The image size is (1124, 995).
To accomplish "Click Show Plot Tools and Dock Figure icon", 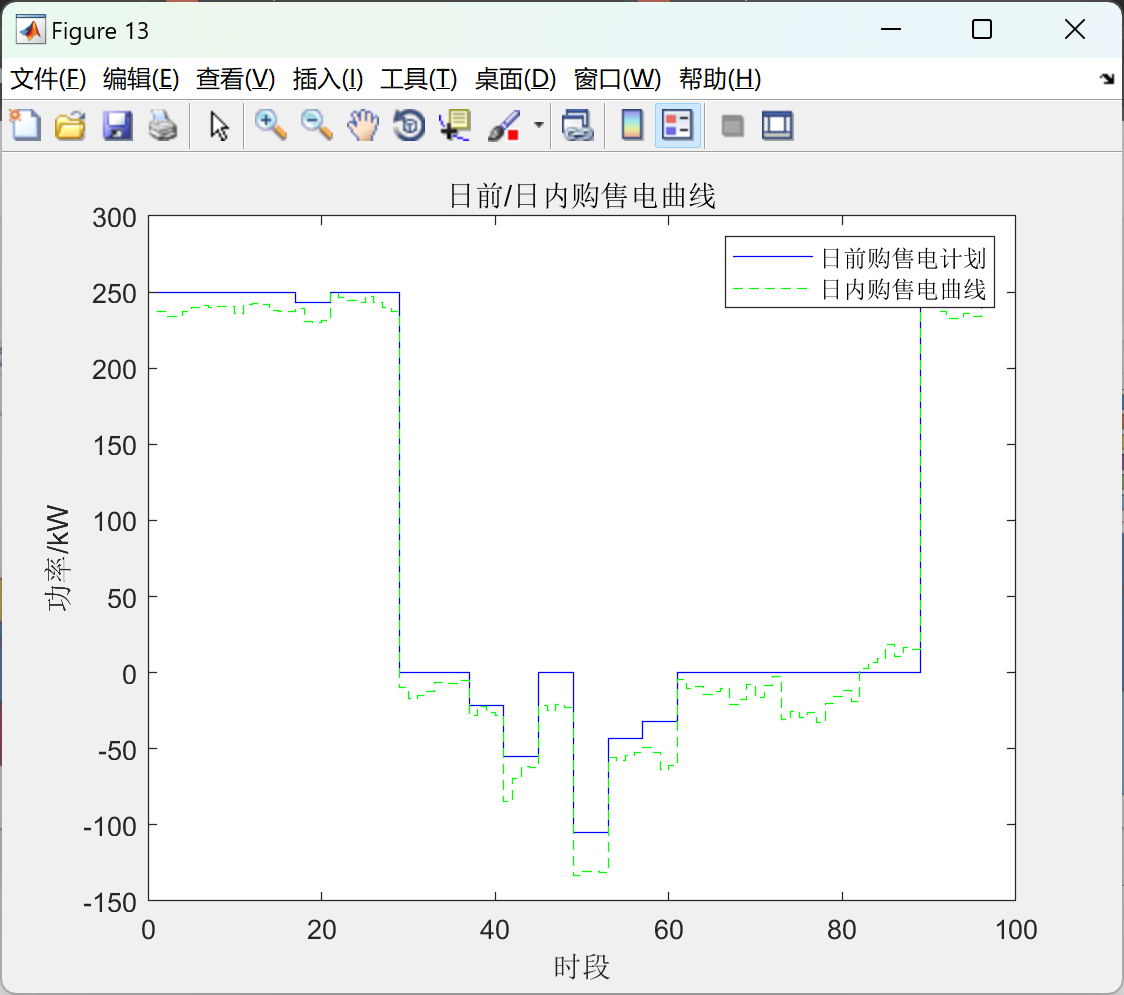I will (x=778, y=125).
